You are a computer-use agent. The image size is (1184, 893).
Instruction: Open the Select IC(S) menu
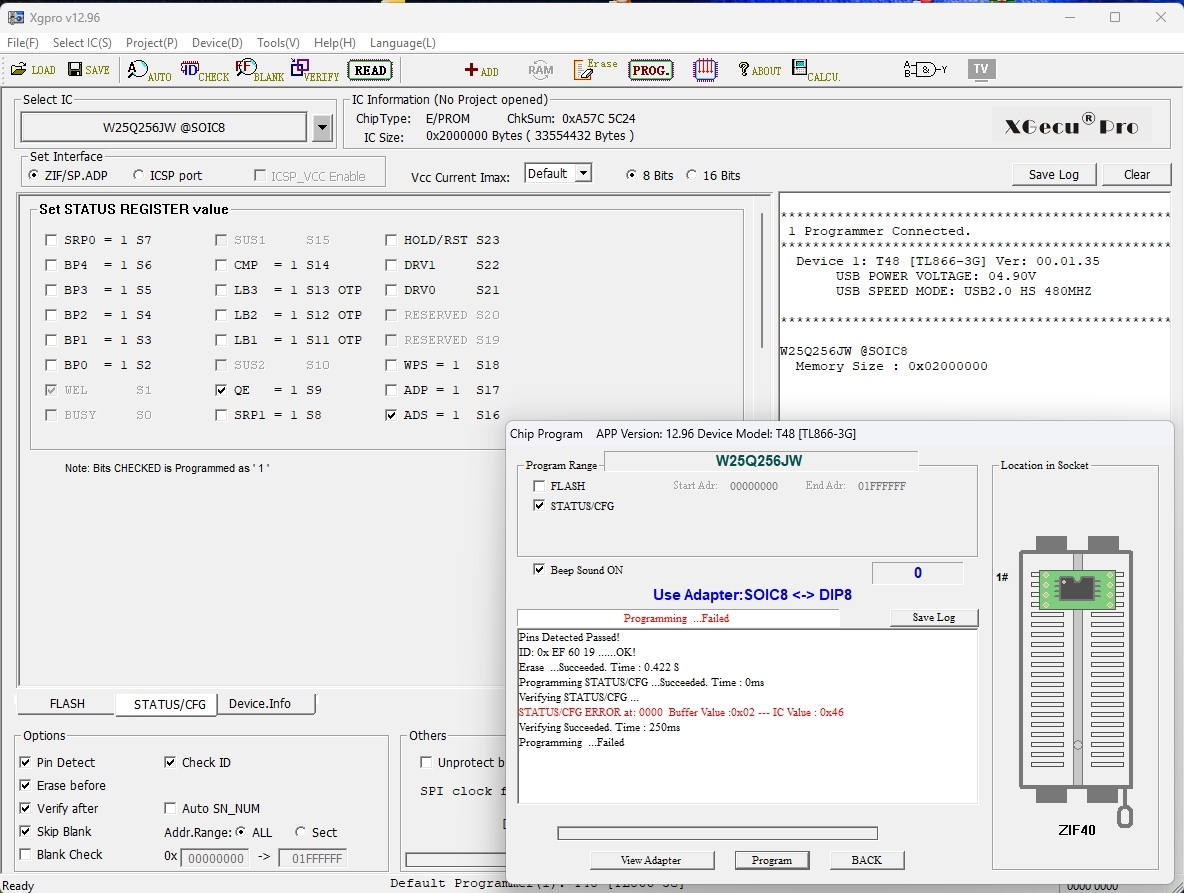tap(82, 43)
